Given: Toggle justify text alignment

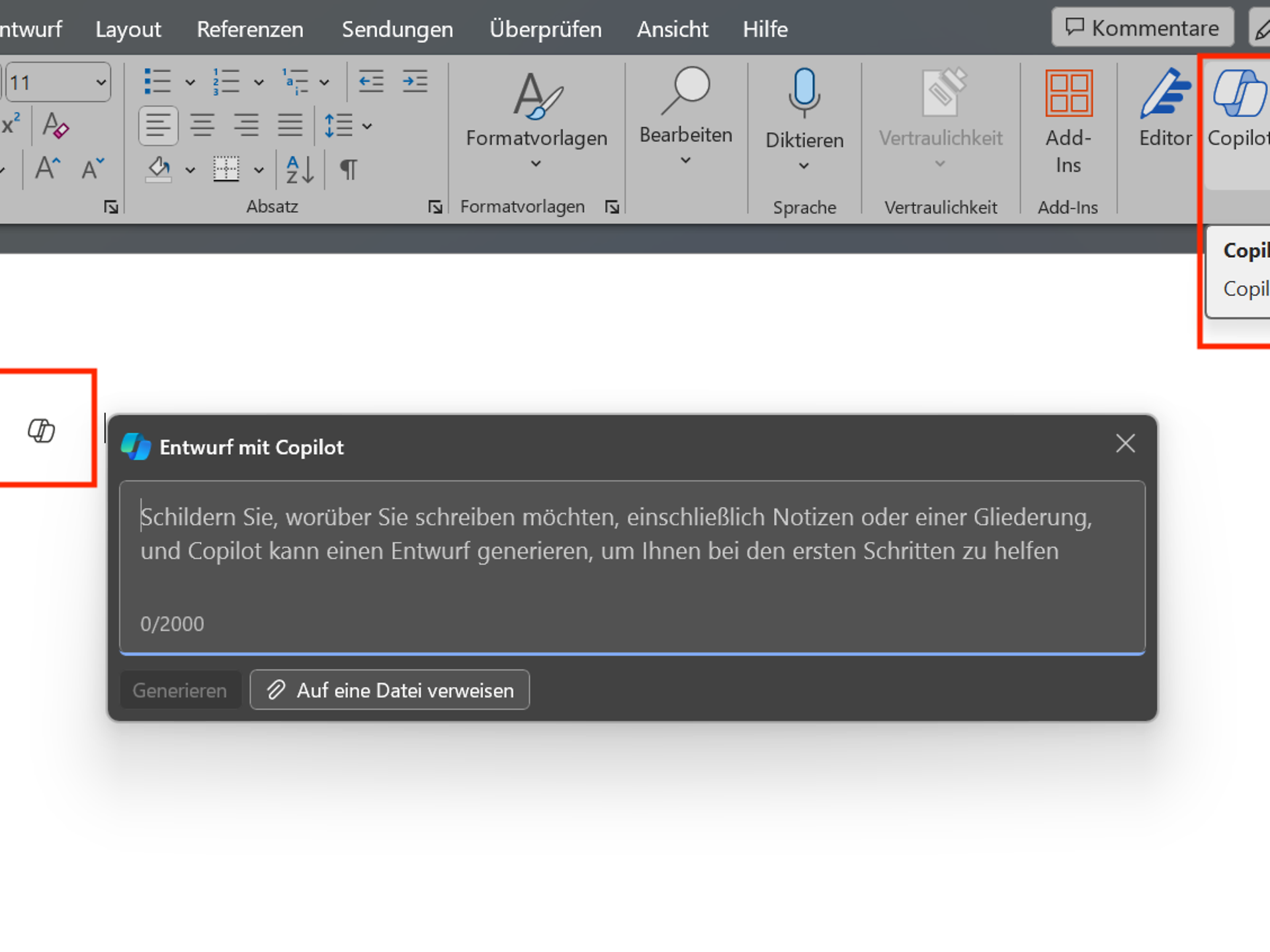Looking at the screenshot, I should point(290,126).
